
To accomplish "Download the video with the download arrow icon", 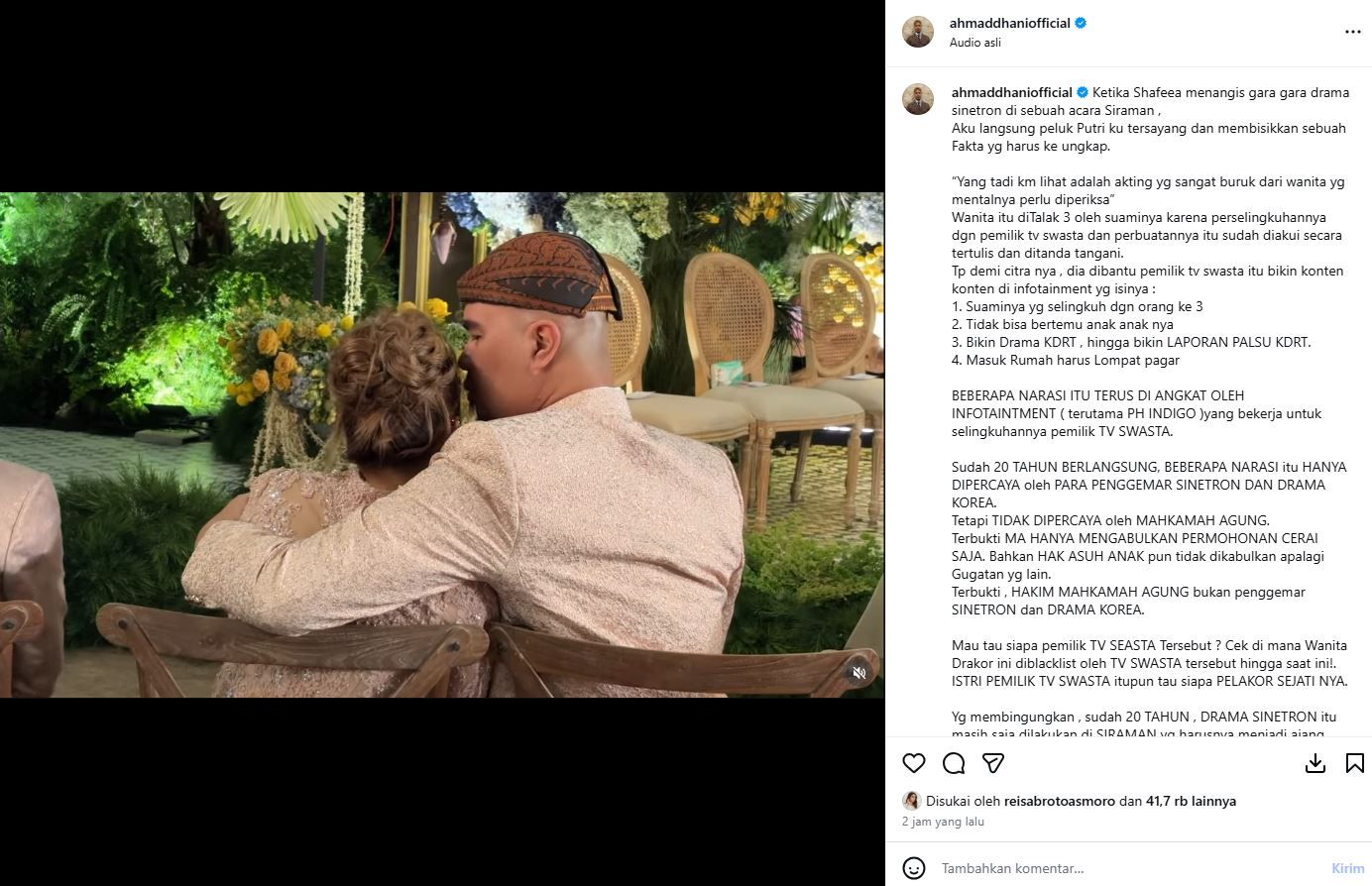I will [1315, 763].
